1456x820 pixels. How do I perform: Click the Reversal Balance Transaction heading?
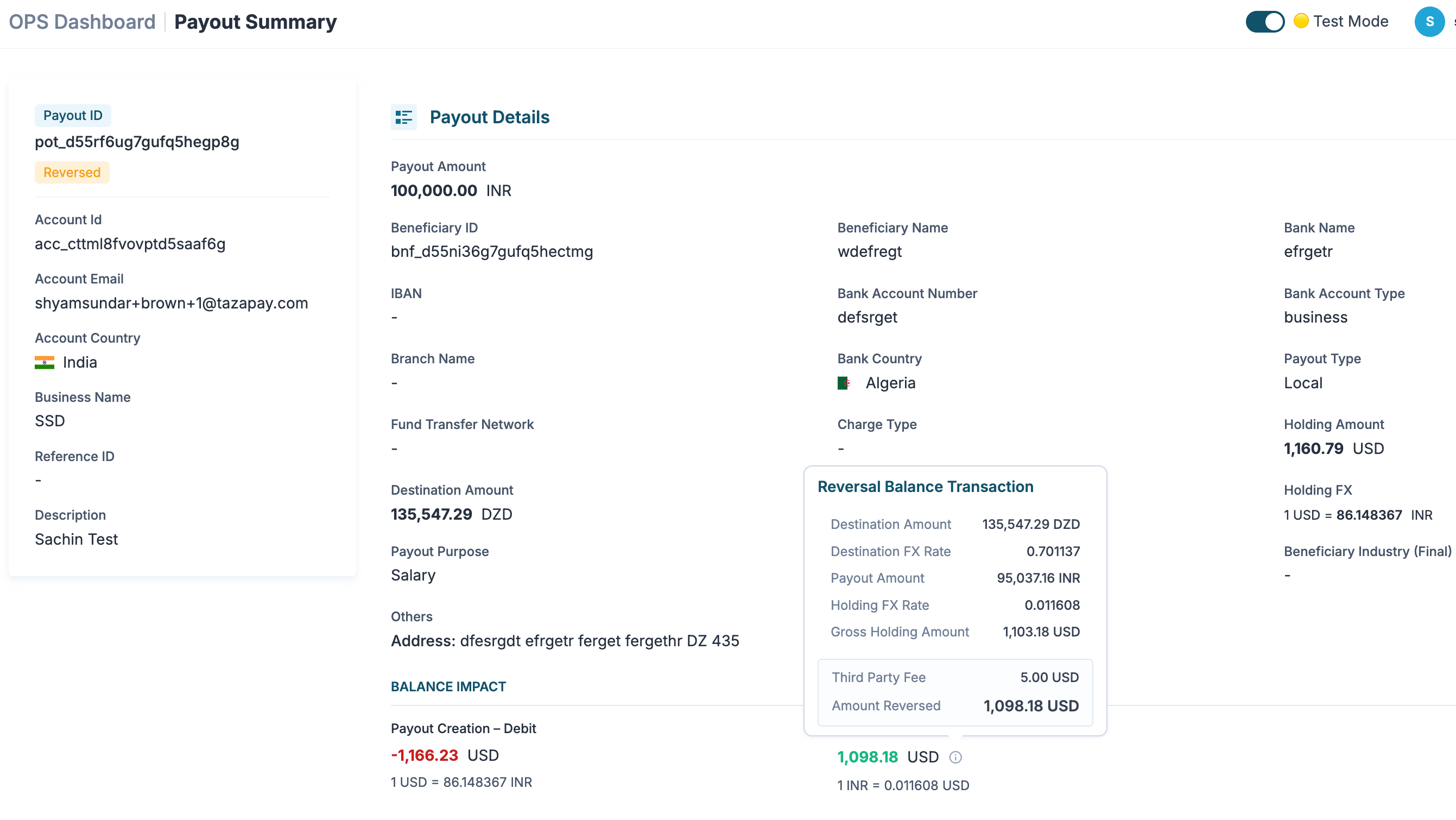925,487
